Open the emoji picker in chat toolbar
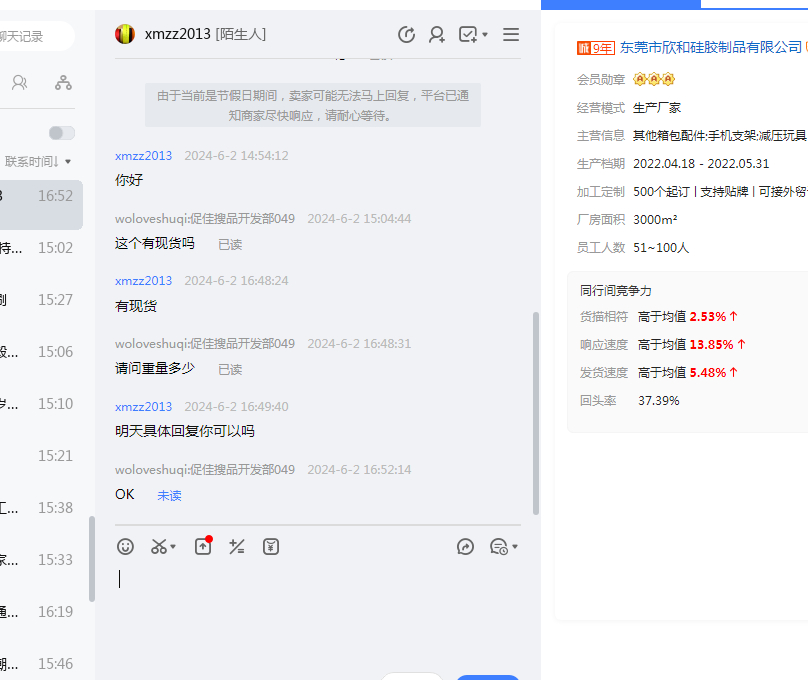This screenshot has height=680, width=808. point(125,547)
